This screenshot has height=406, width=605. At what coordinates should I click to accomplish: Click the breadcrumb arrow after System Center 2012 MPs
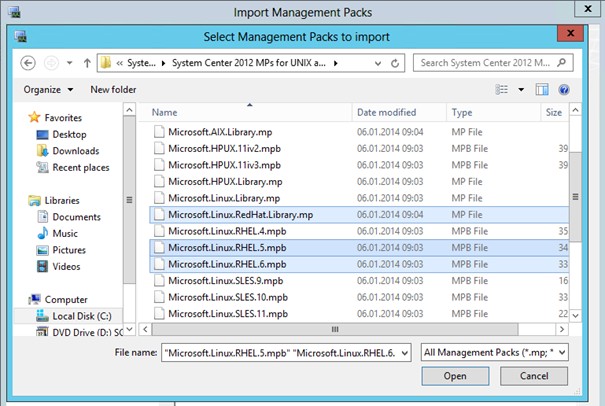[x=336, y=63]
